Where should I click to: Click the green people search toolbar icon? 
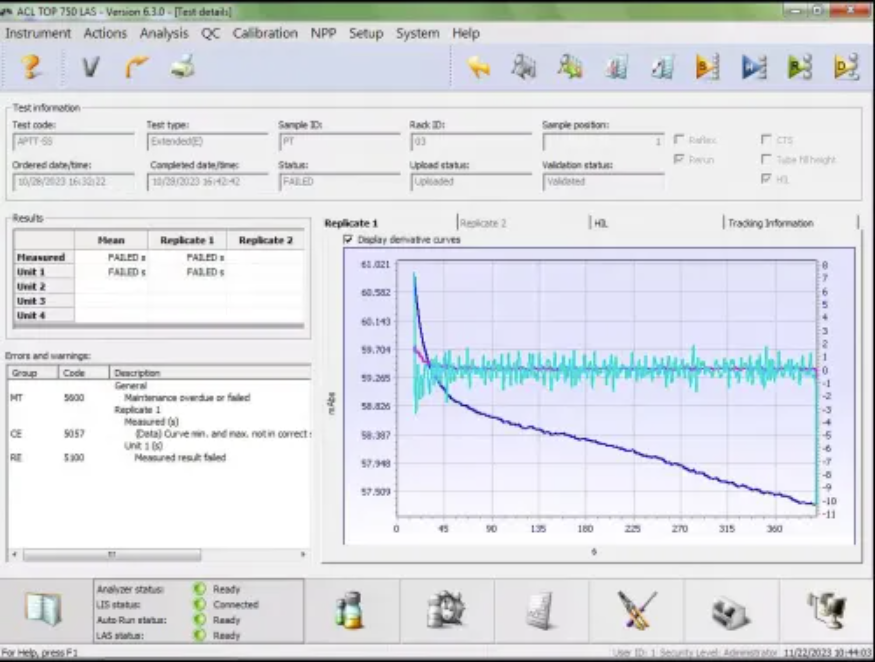pyautogui.click(x=570, y=67)
